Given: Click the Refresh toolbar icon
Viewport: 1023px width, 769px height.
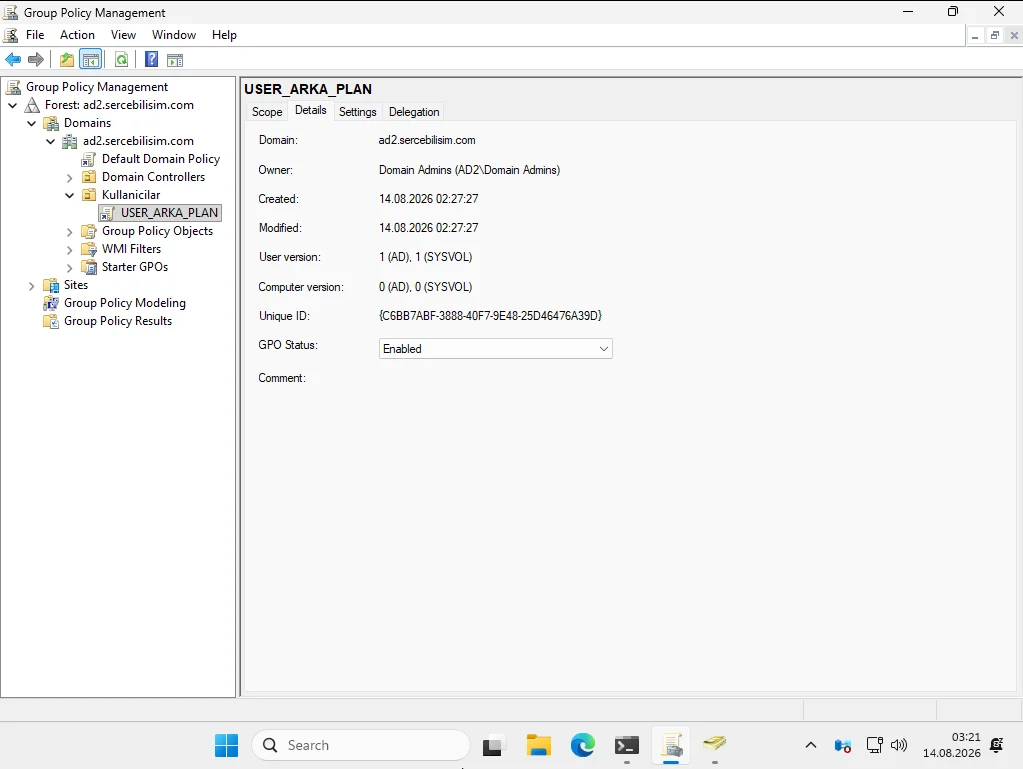Looking at the screenshot, I should tap(121, 60).
